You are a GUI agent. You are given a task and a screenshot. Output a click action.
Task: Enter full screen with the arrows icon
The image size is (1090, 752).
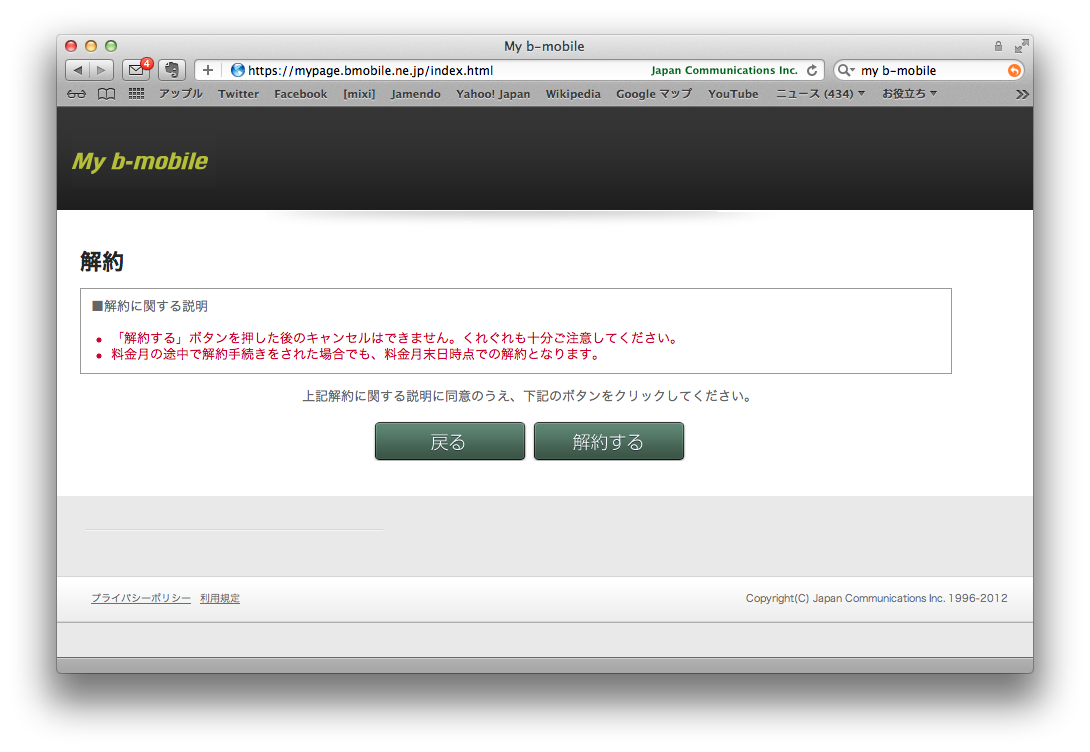coord(1021,46)
